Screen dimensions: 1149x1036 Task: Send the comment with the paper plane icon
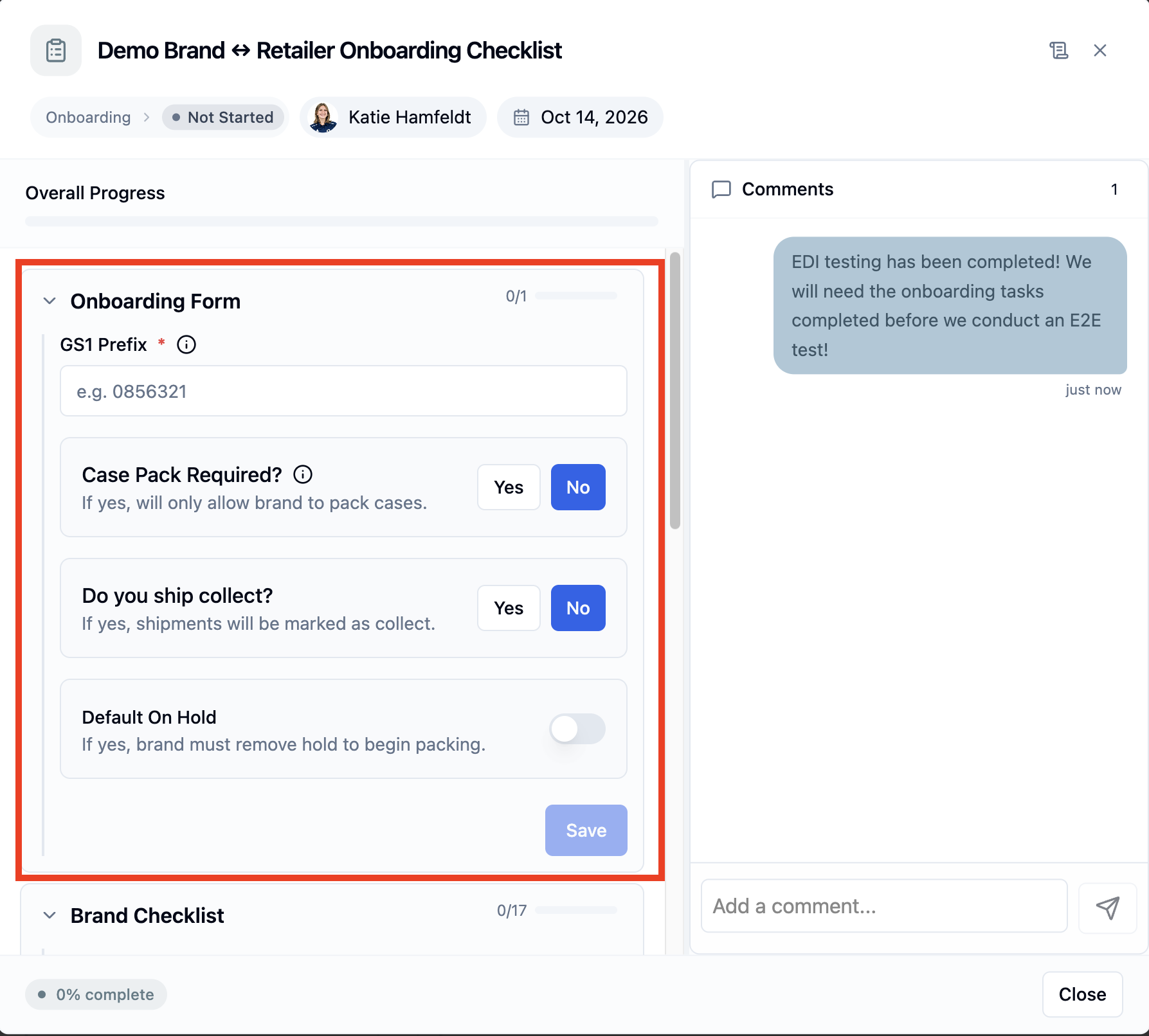coord(1108,907)
